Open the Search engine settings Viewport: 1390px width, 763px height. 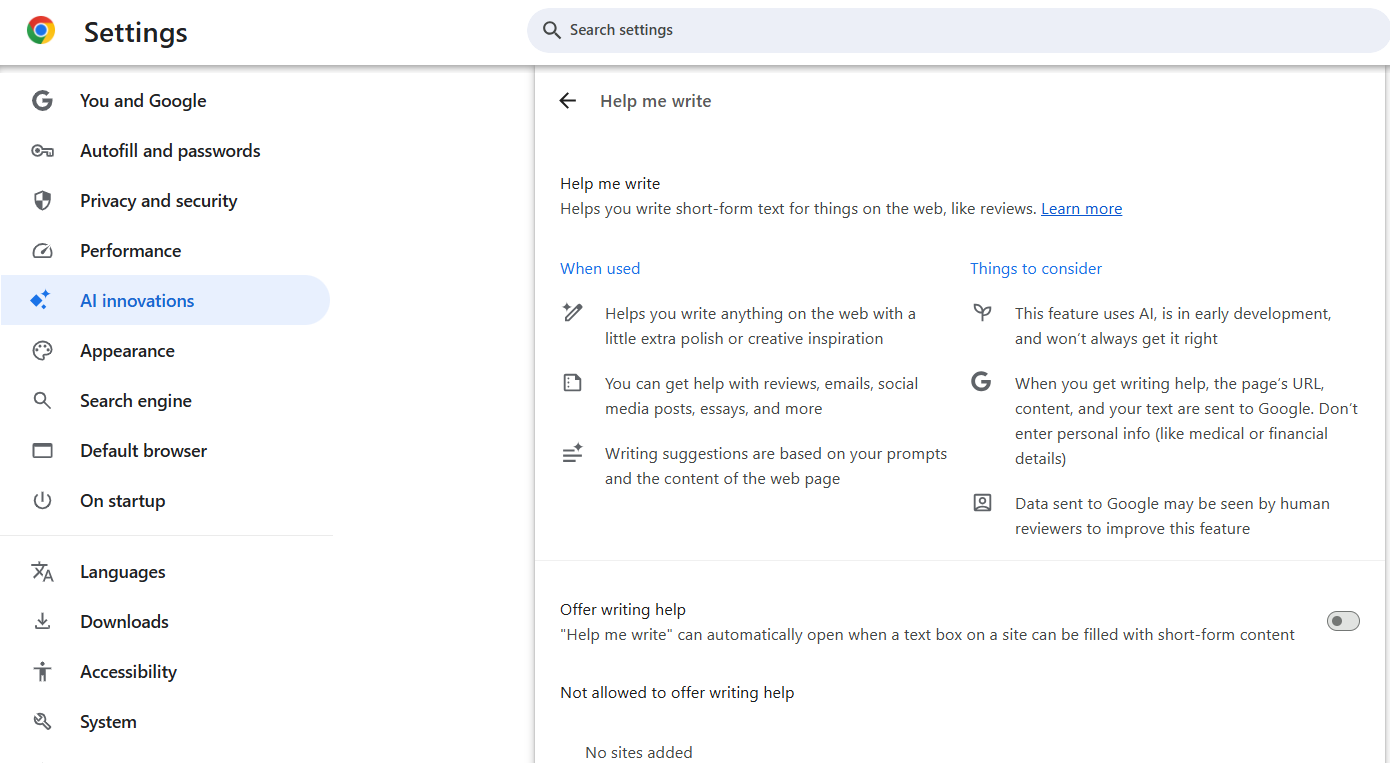coord(136,401)
